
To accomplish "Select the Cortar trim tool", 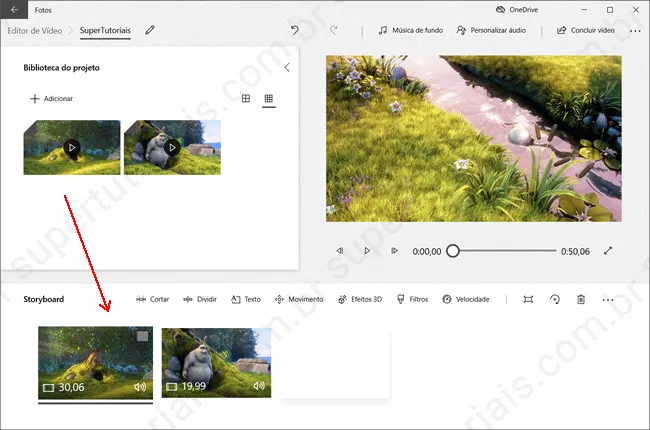I will (153, 299).
